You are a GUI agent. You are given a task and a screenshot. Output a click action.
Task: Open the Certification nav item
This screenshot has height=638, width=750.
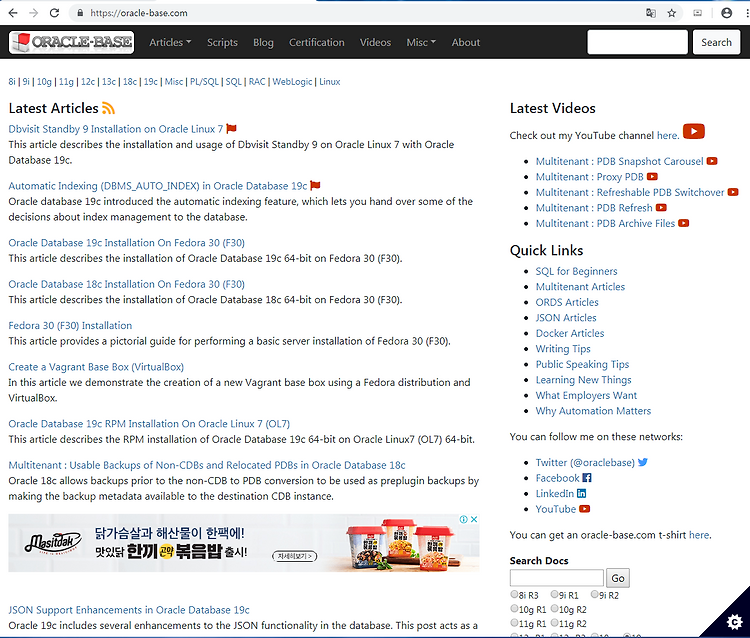[317, 42]
